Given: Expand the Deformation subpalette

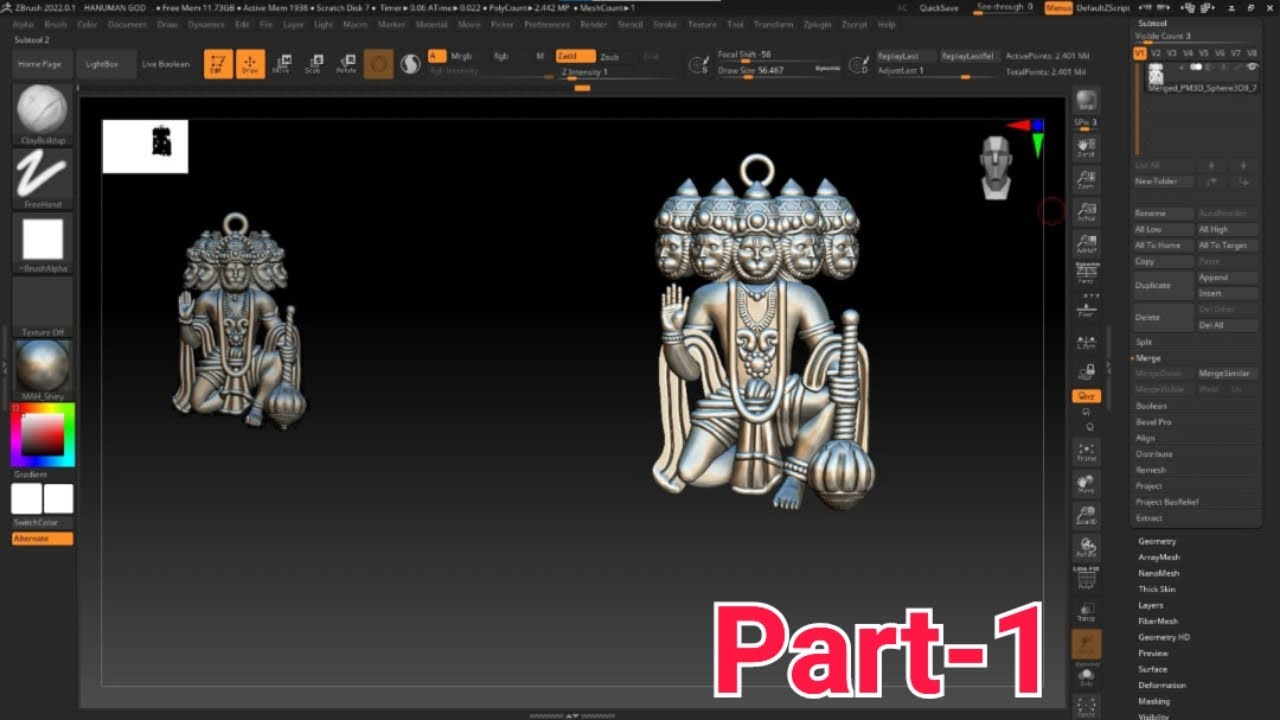Looking at the screenshot, I should (1162, 685).
